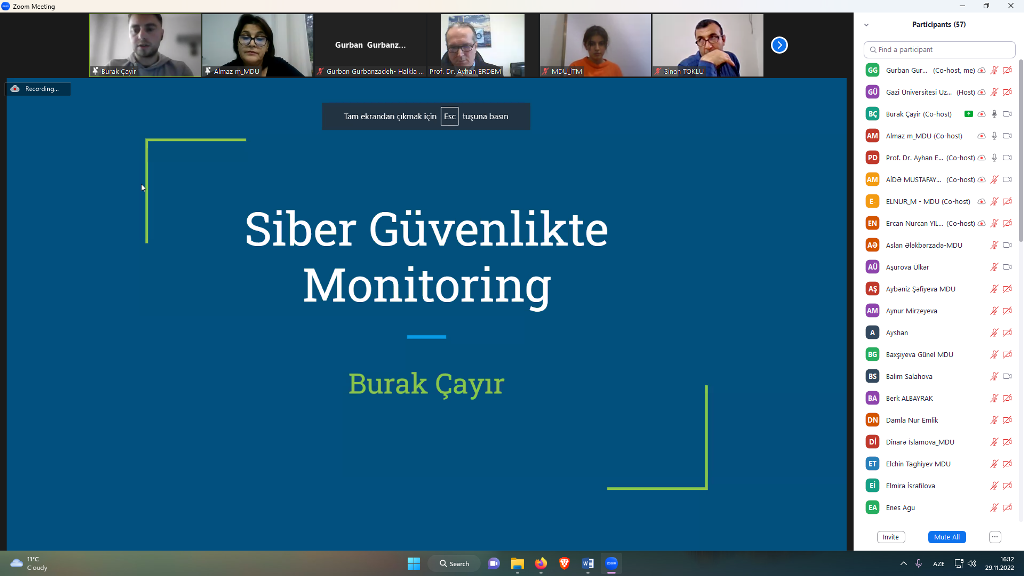Click the Invite button
This screenshot has width=1024, height=576.
click(x=890, y=537)
